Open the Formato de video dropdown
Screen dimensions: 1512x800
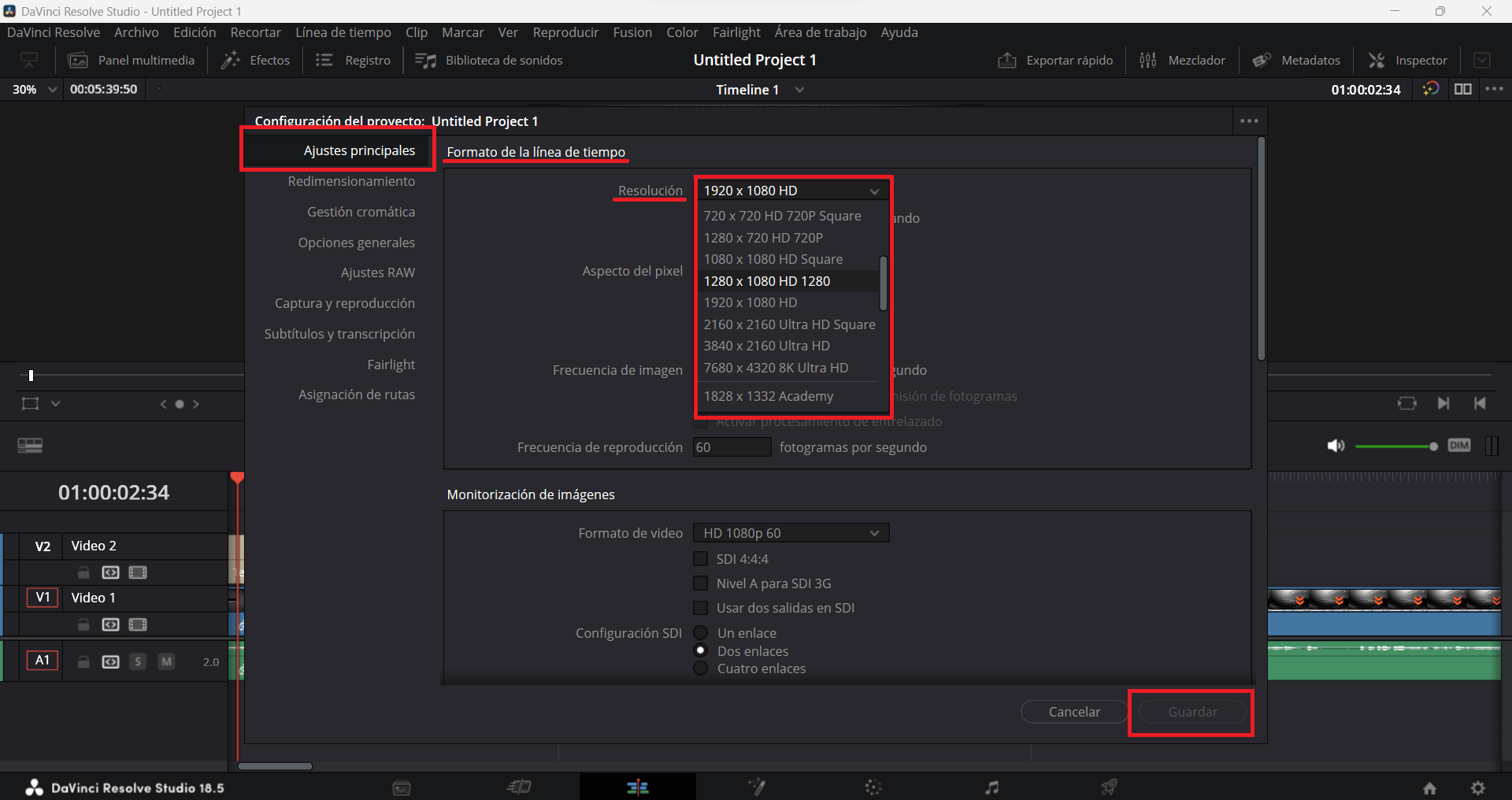pyautogui.click(x=791, y=533)
